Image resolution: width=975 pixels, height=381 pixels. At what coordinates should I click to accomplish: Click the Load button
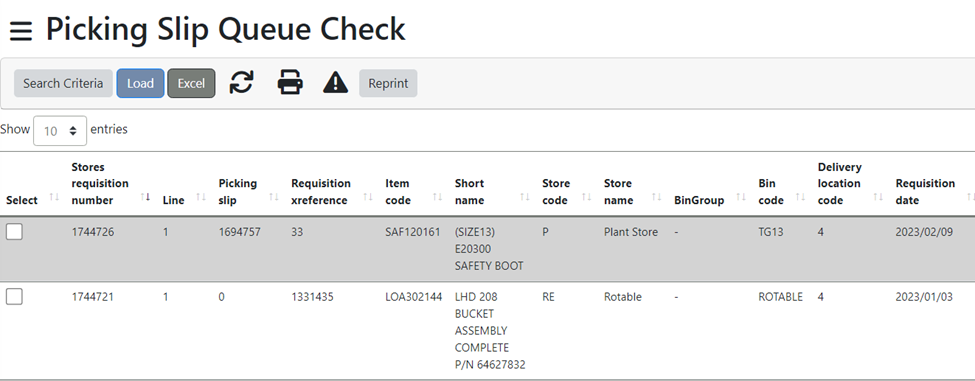coord(141,83)
